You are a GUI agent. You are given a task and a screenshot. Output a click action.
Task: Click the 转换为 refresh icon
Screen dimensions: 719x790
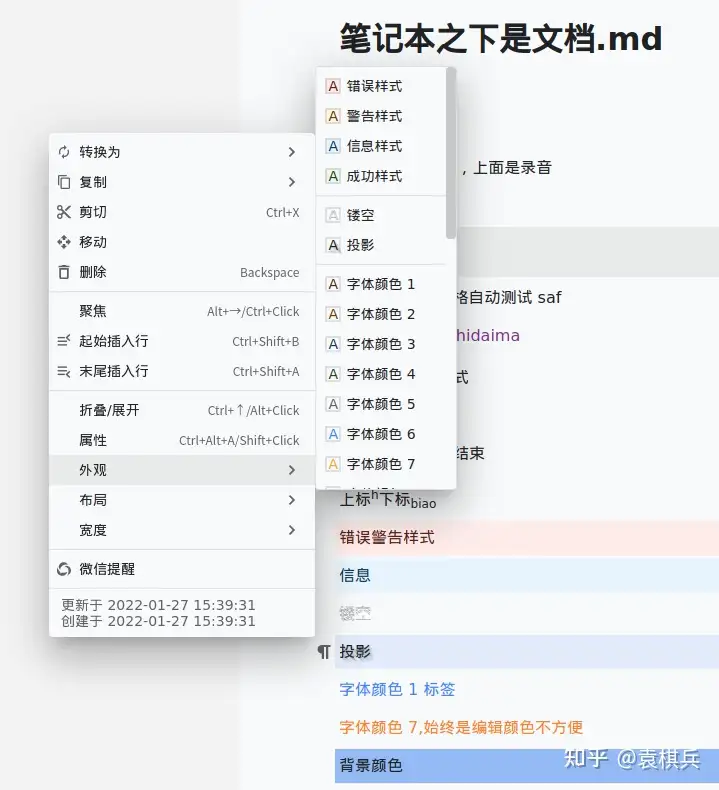pos(64,152)
